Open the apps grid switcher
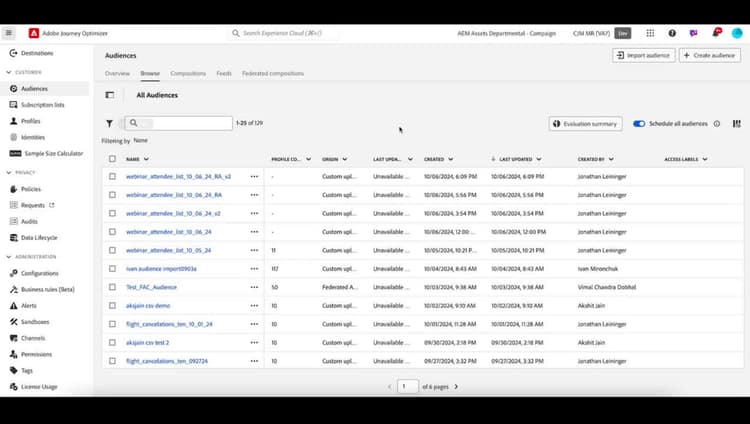The width and height of the screenshot is (750, 424). coord(650,33)
